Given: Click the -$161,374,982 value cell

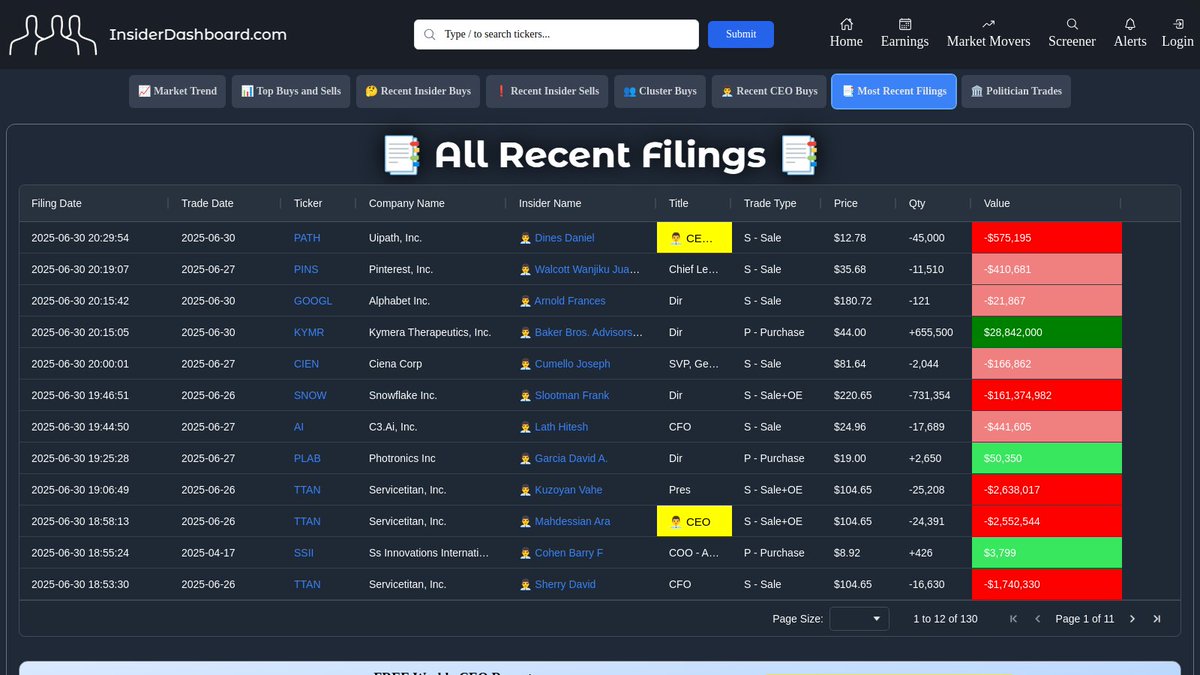Looking at the screenshot, I should pos(1047,395).
